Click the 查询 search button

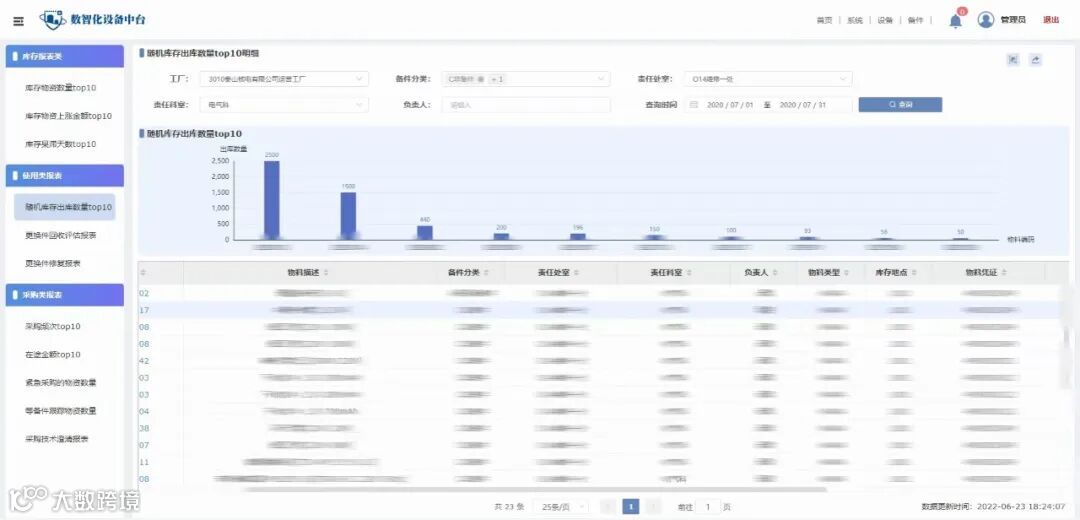click(900, 105)
